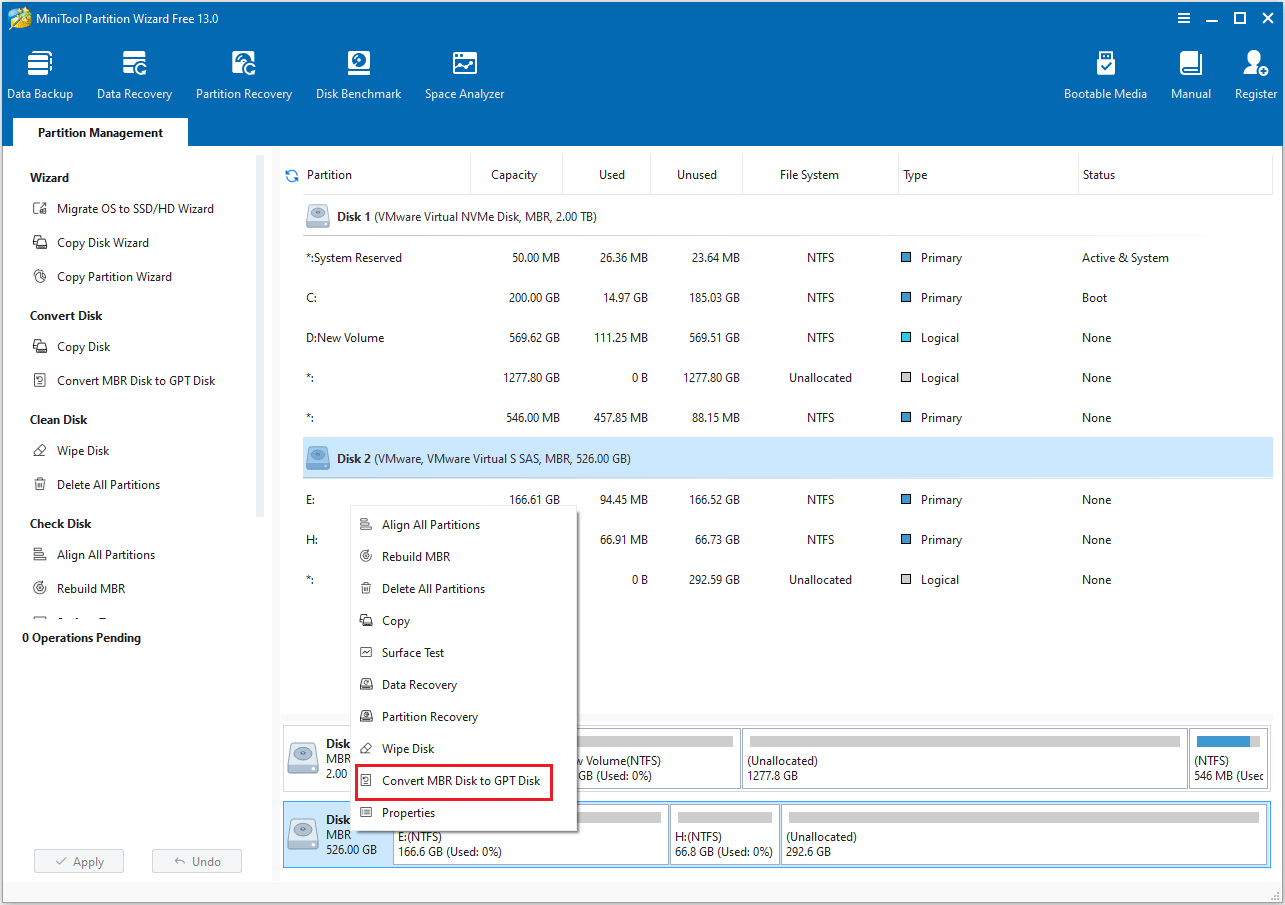Click the Apply button
1285x905 pixels.
78,860
